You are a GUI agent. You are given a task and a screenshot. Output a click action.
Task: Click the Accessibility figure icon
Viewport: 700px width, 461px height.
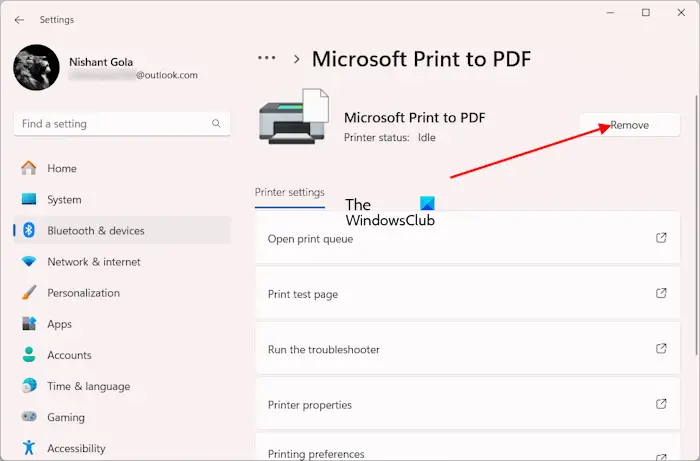coord(29,448)
